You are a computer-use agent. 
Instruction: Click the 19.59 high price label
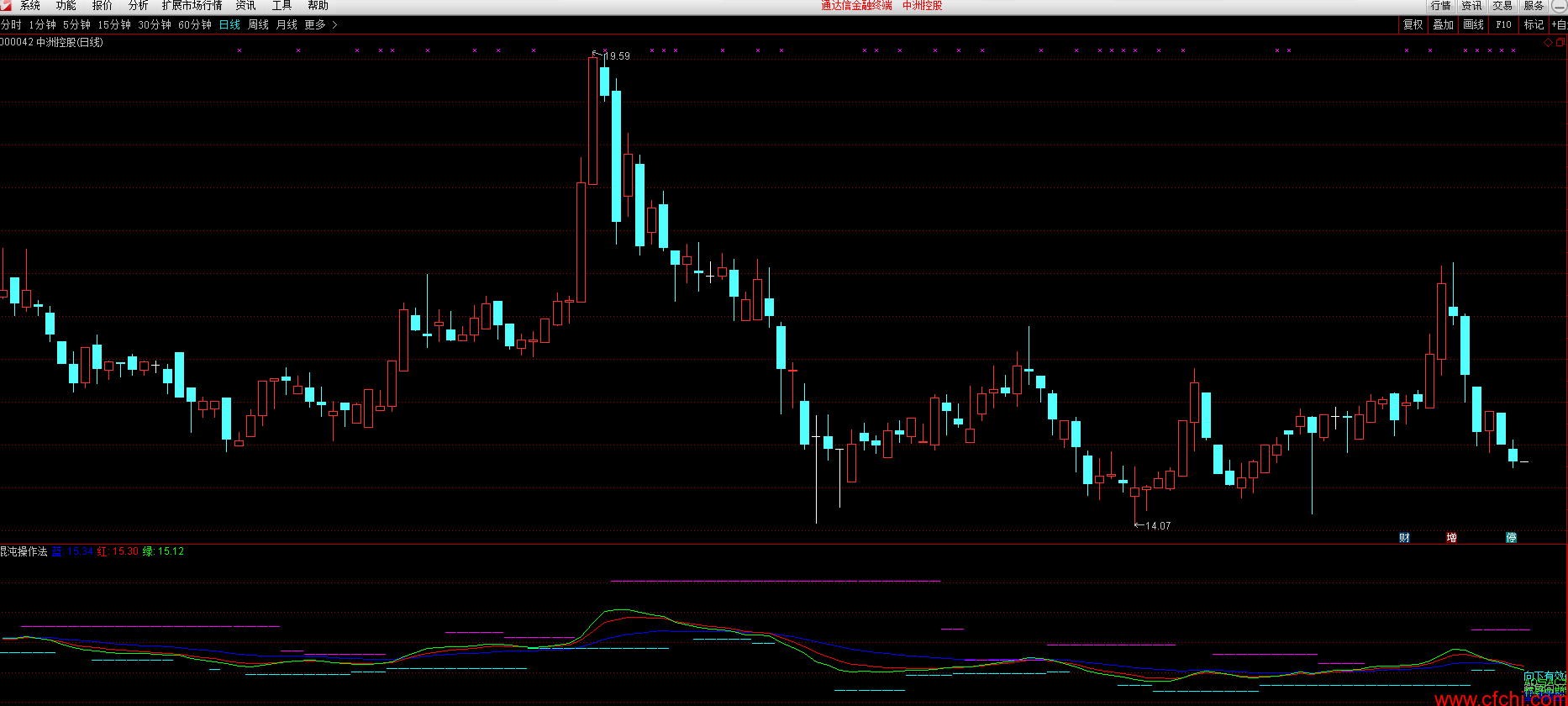(x=617, y=56)
